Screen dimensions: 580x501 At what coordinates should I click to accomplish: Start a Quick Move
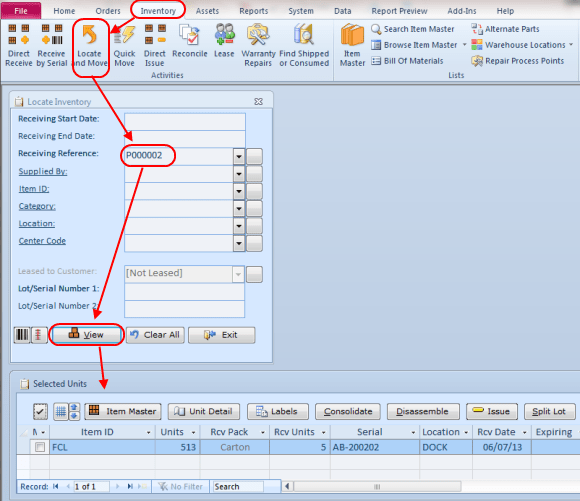(x=124, y=45)
